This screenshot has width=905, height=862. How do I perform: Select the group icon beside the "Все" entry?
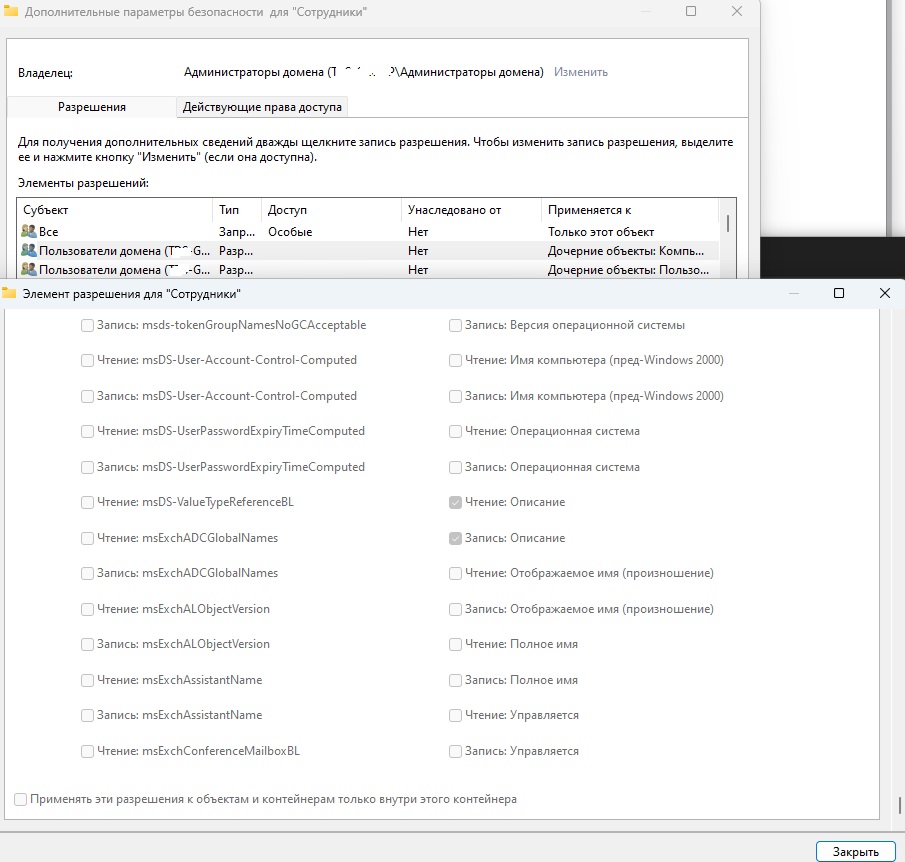coord(28,232)
